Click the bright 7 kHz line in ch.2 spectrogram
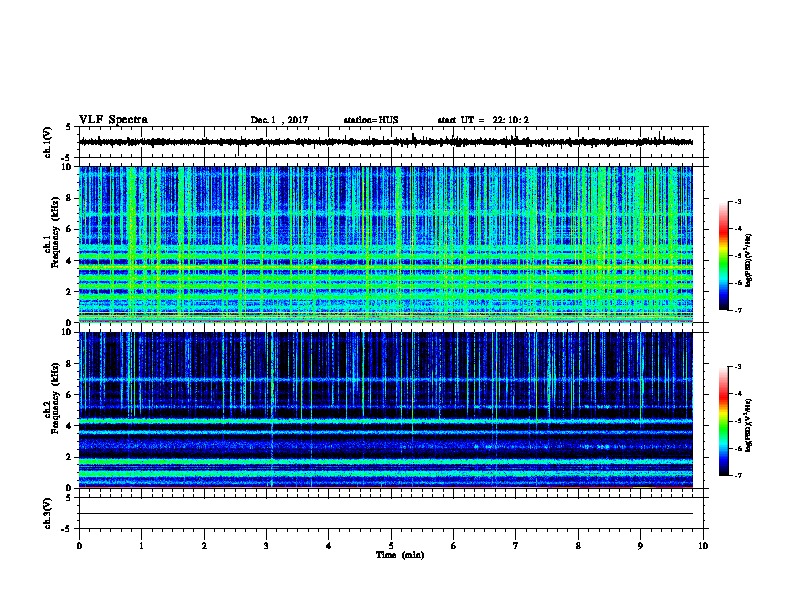Image resolution: width=792 pixels, height=612 pixels. click(x=386, y=380)
